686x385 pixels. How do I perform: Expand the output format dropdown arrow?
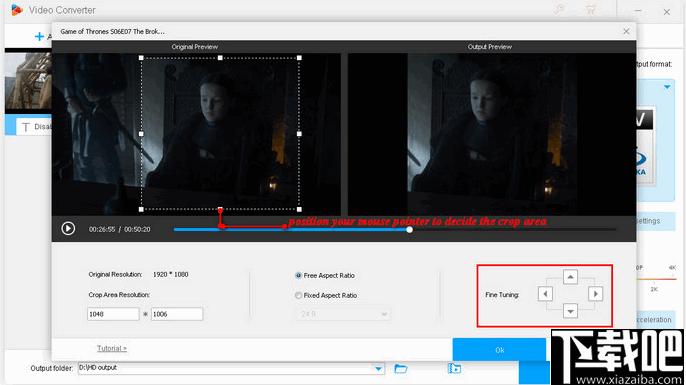click(x=667, y=87)
